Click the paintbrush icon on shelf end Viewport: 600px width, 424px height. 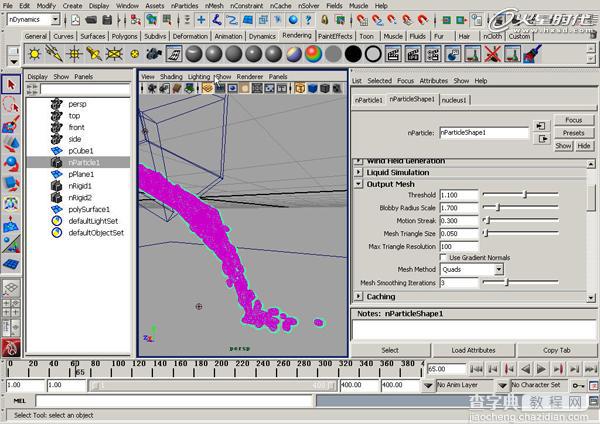(x=533, y=54)
